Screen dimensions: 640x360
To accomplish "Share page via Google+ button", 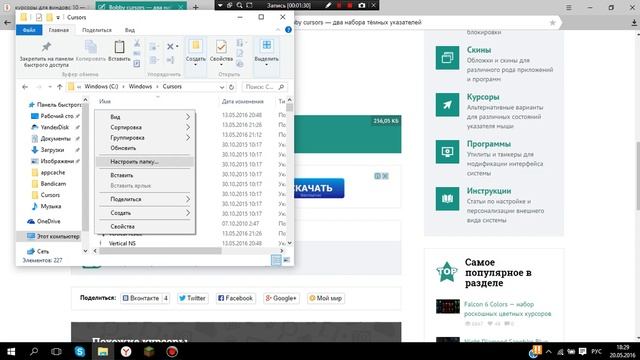I will tap(281, 298).
